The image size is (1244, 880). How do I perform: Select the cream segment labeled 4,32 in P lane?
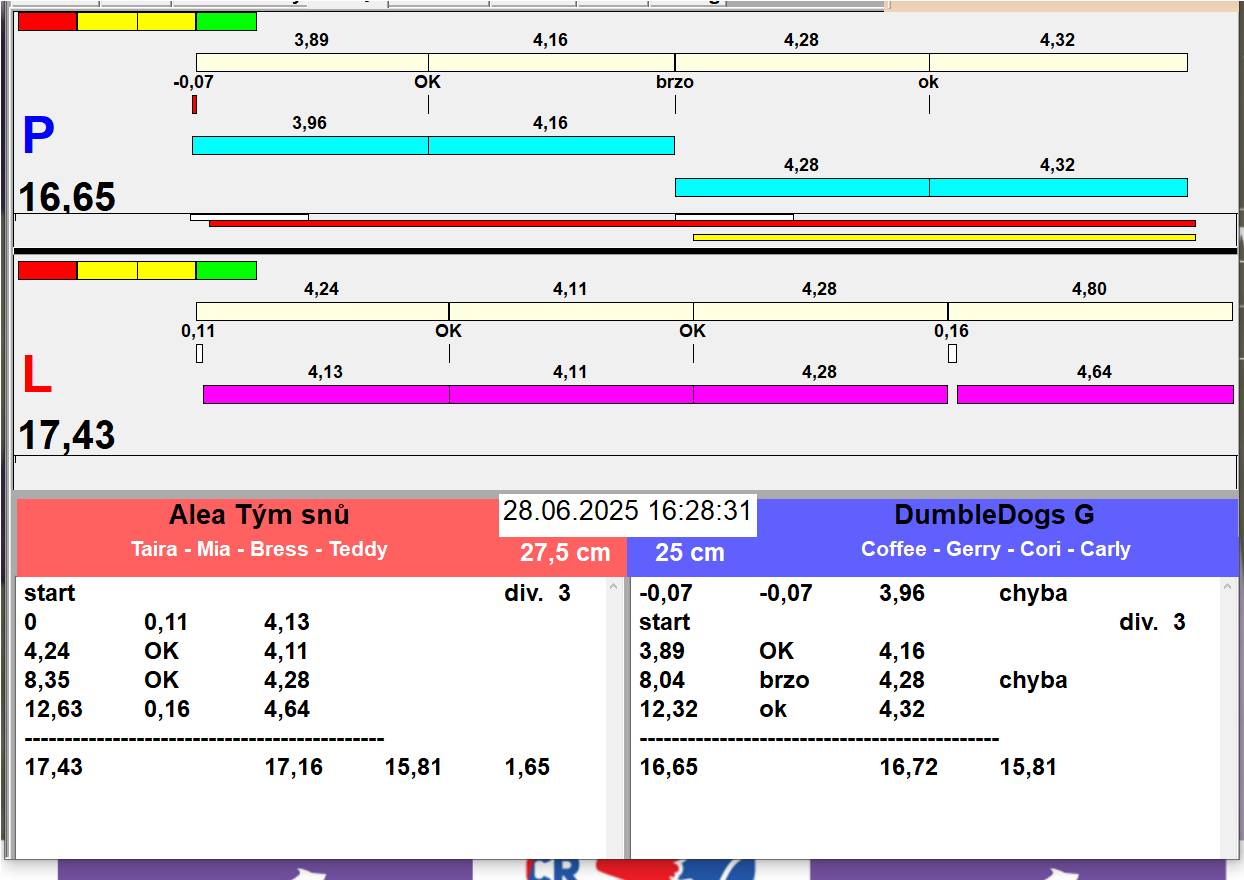1058,62
